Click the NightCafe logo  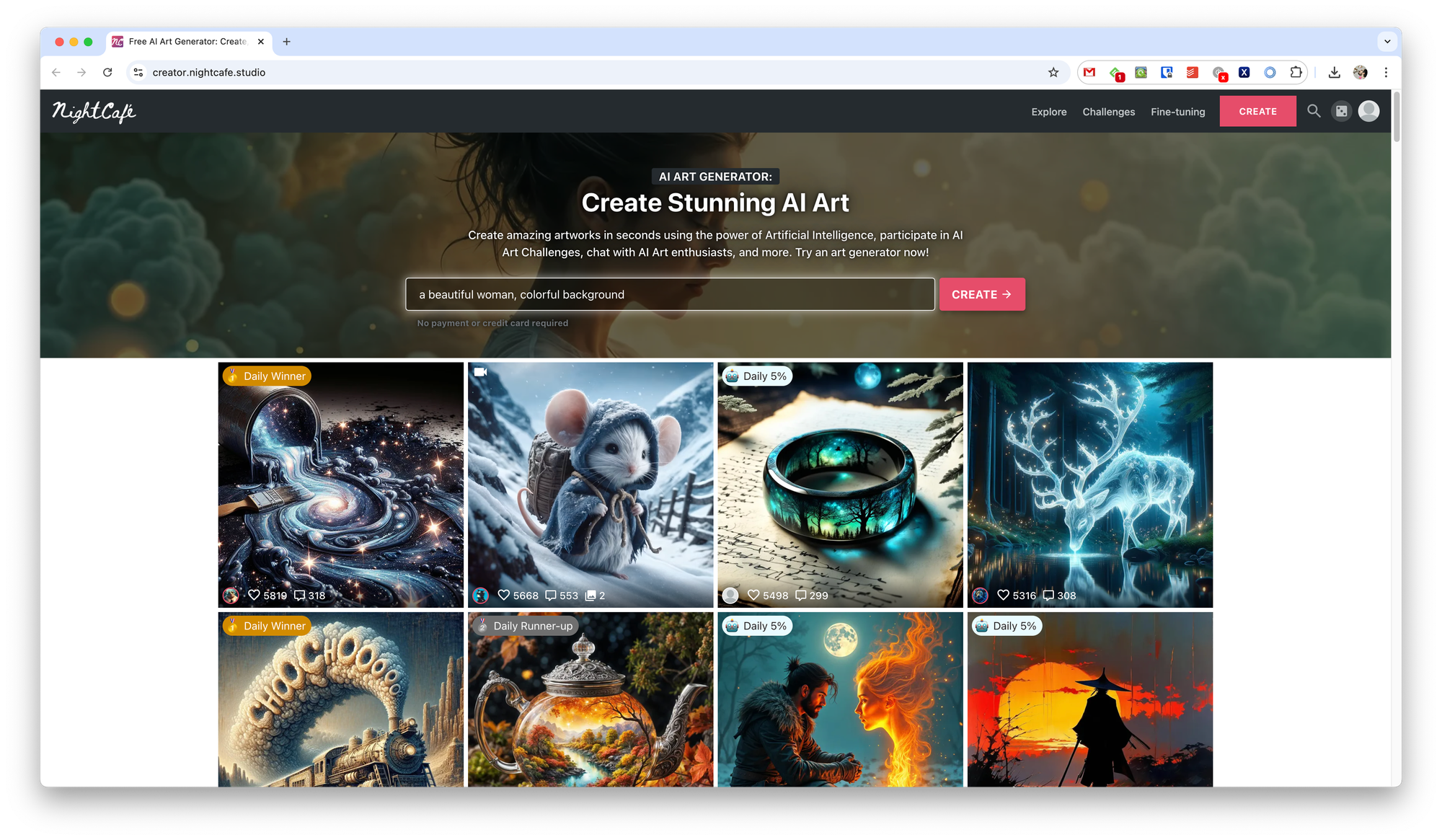pyautogui.click(x=94, y=112)
